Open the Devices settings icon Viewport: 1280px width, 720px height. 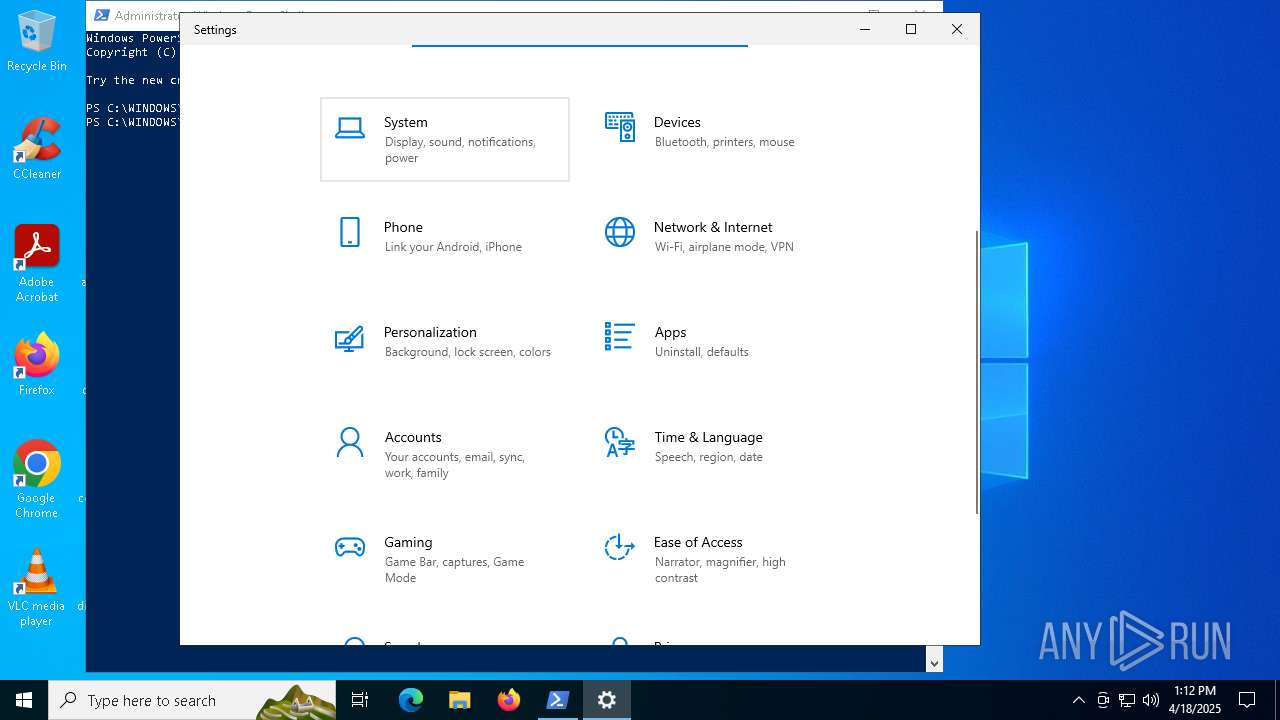(620, 127)
